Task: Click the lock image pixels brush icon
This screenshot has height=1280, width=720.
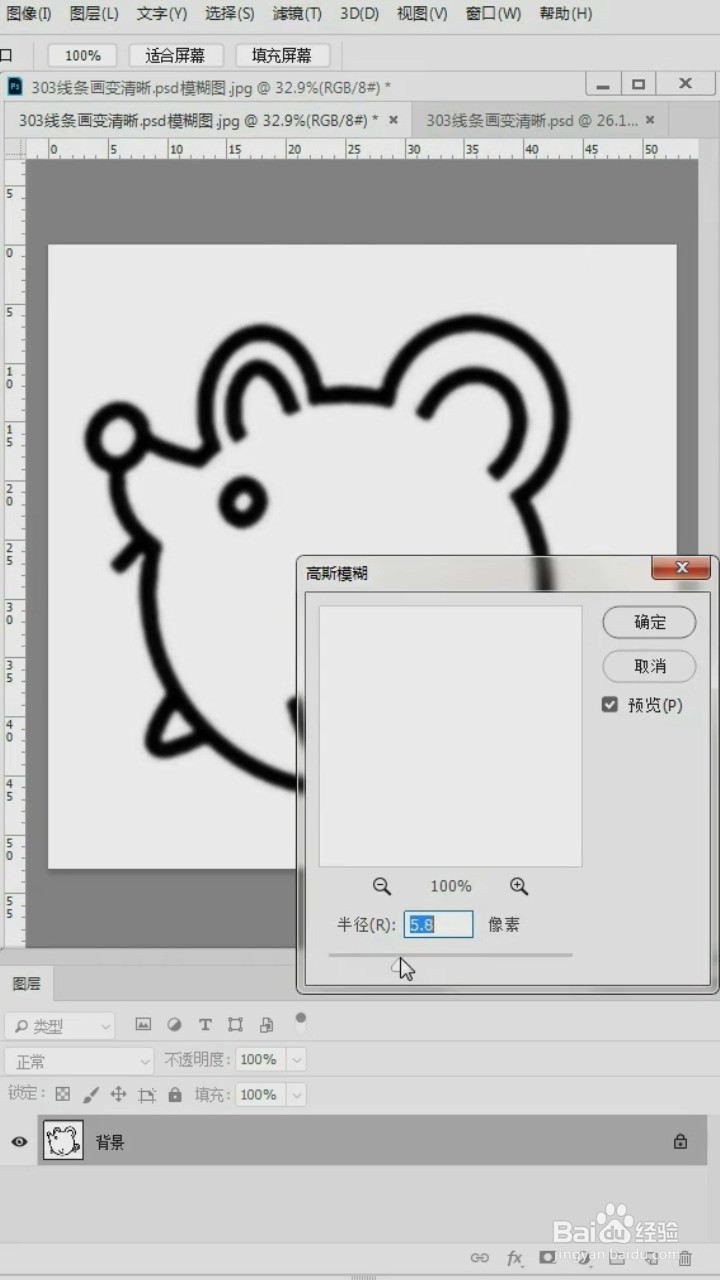Action: pos(90,1094)
